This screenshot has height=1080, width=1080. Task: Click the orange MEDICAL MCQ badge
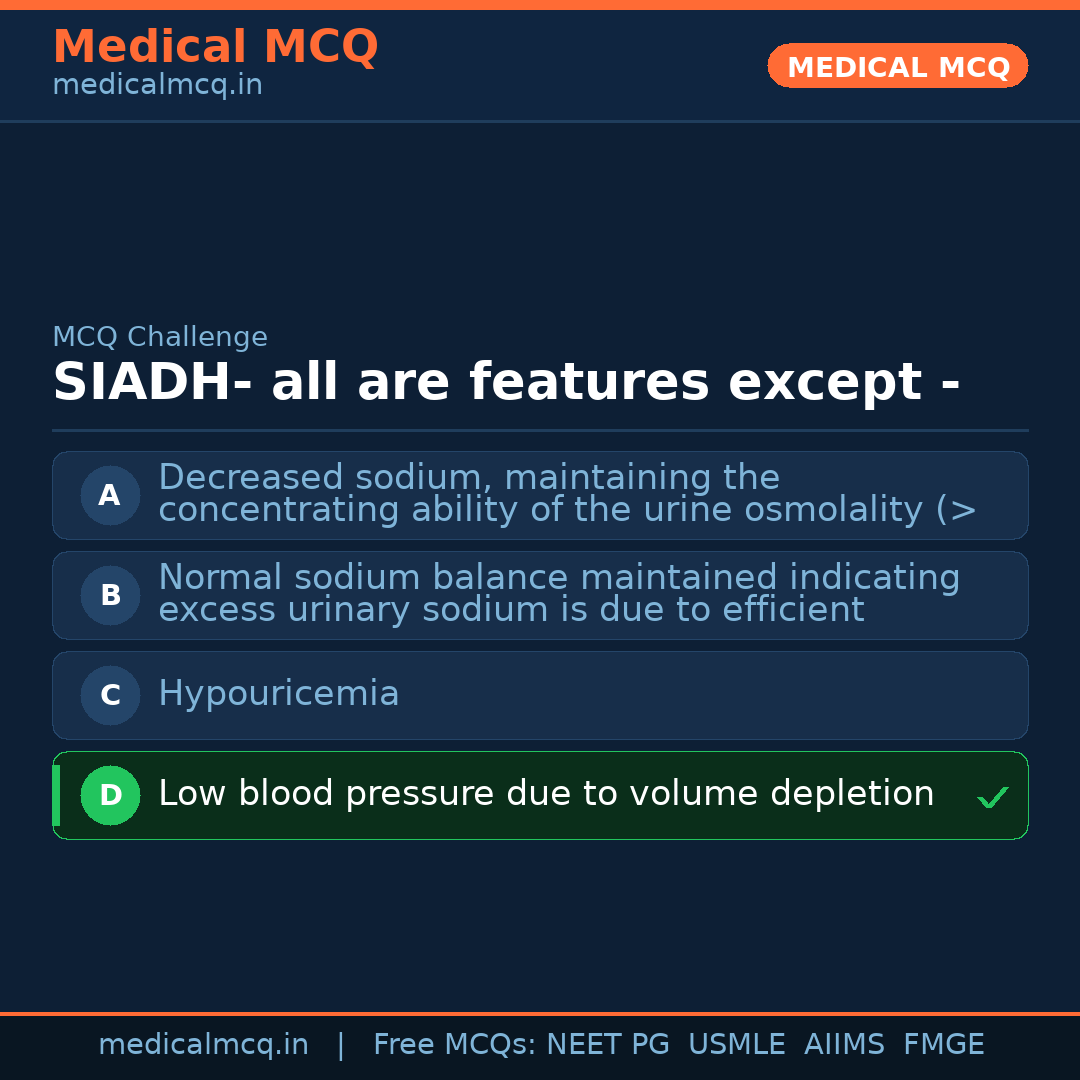[898, 66]
